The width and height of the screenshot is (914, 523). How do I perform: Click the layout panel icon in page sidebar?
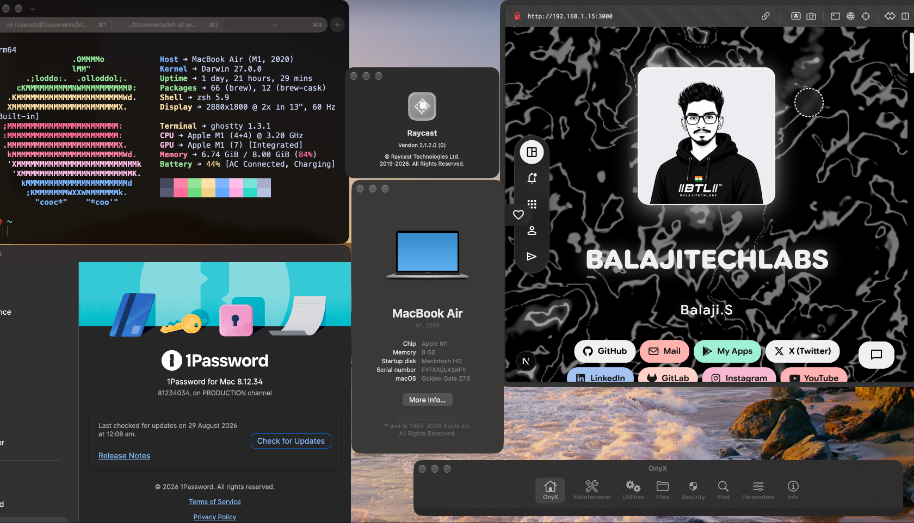pos(532,152)
